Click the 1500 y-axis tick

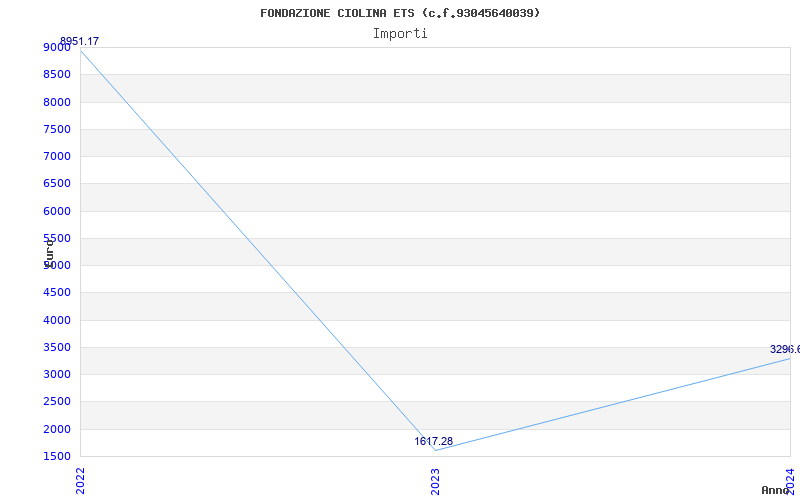tap(57, 457)
